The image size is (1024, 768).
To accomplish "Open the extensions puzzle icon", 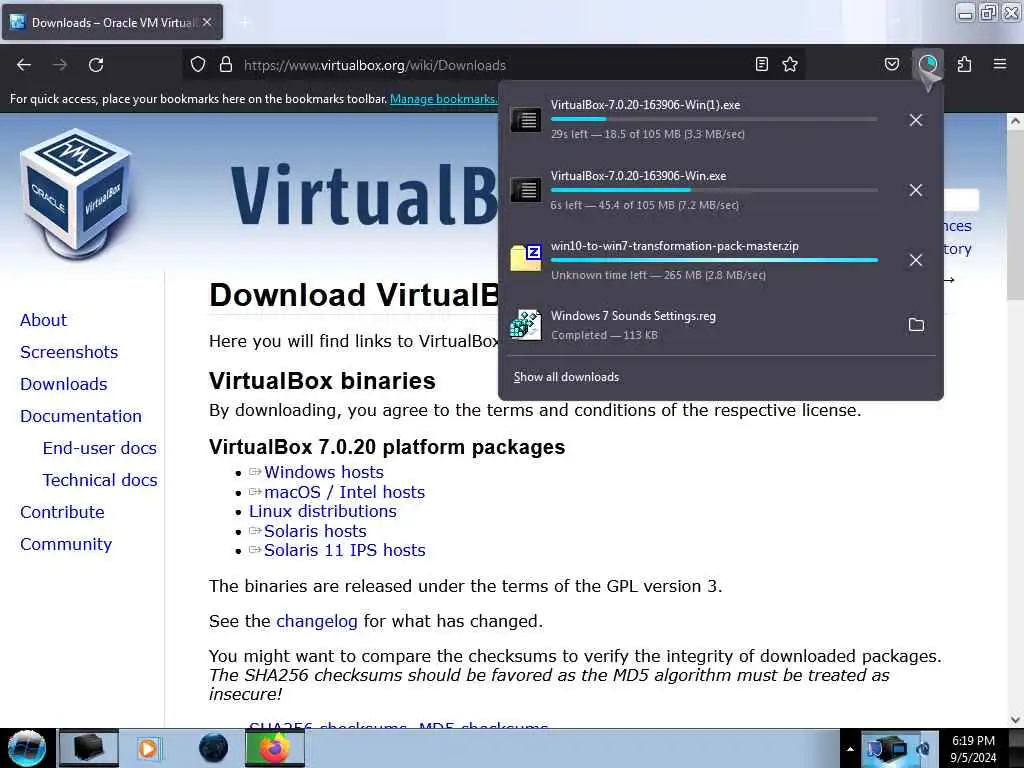I will pos(965,64).
